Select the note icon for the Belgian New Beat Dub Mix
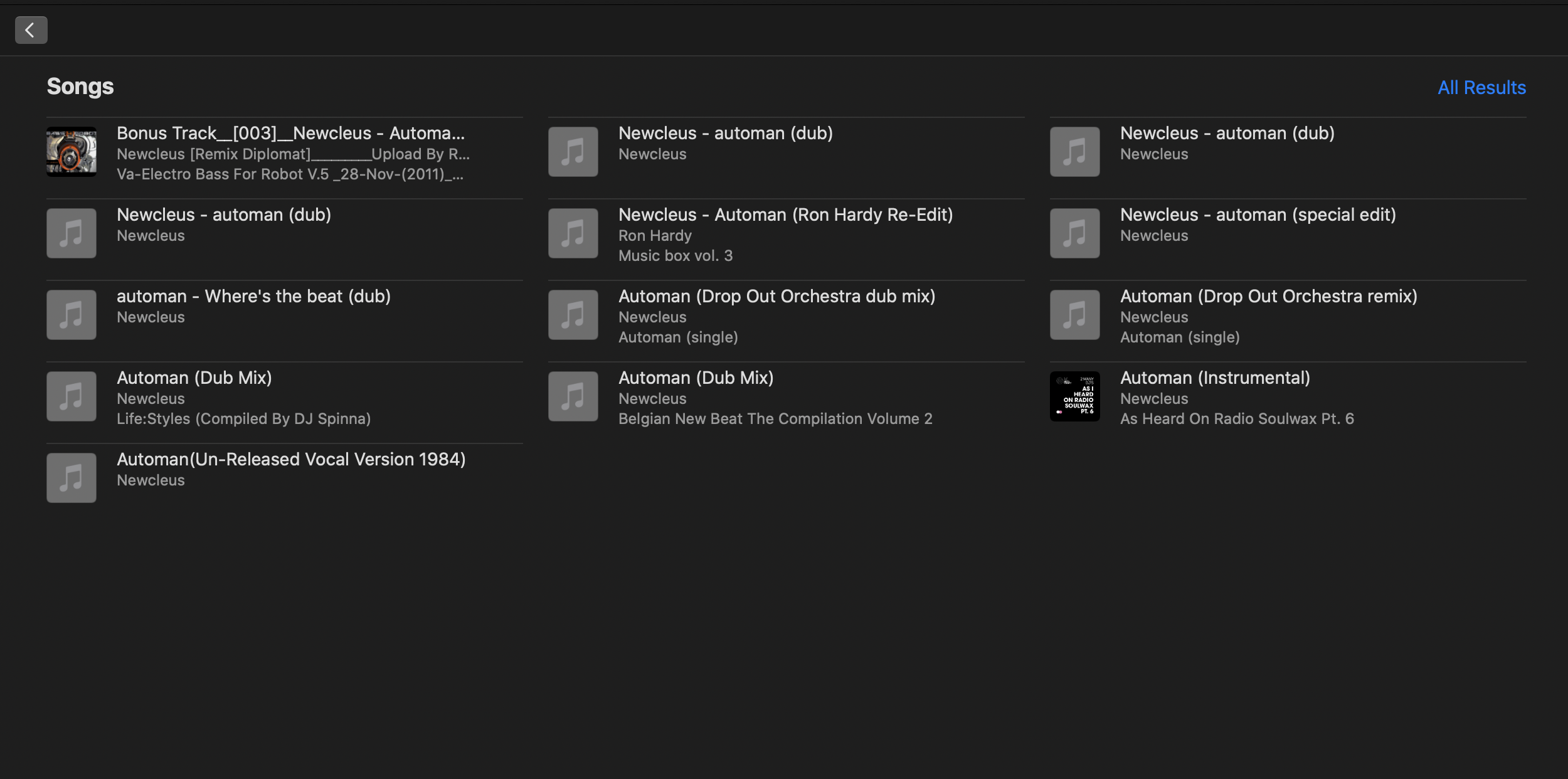 [573, 396]
